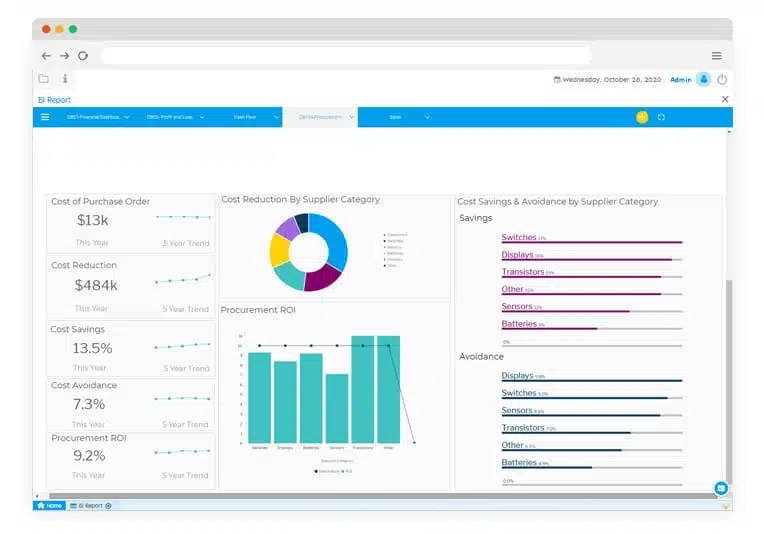Open the chat bubble icon at bottom right
Screen dimensions: 764x534
coord(721,488)
